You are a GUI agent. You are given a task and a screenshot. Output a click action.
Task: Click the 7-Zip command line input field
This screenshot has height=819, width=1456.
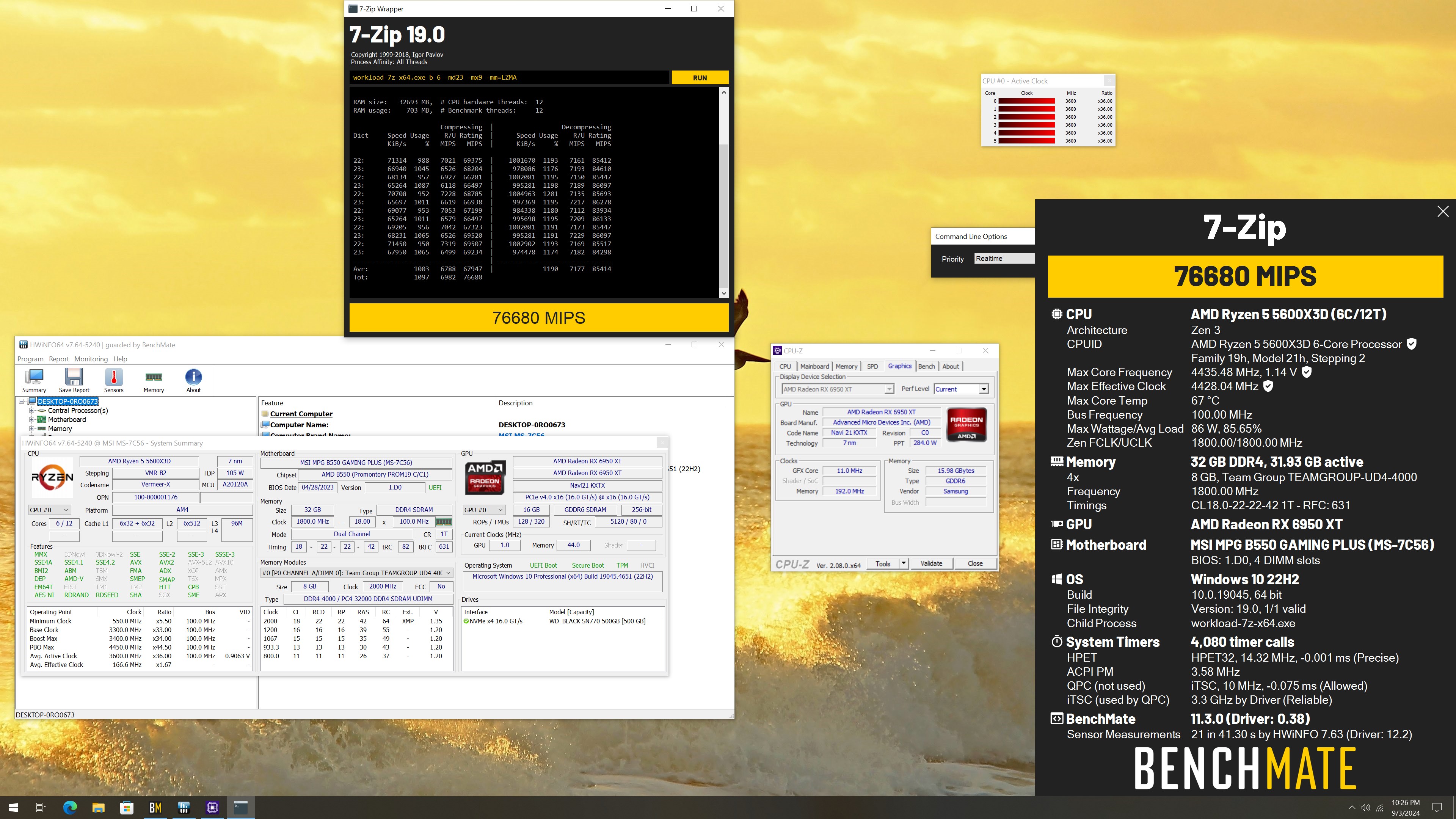pyautogui.click(x=509, y=77)
